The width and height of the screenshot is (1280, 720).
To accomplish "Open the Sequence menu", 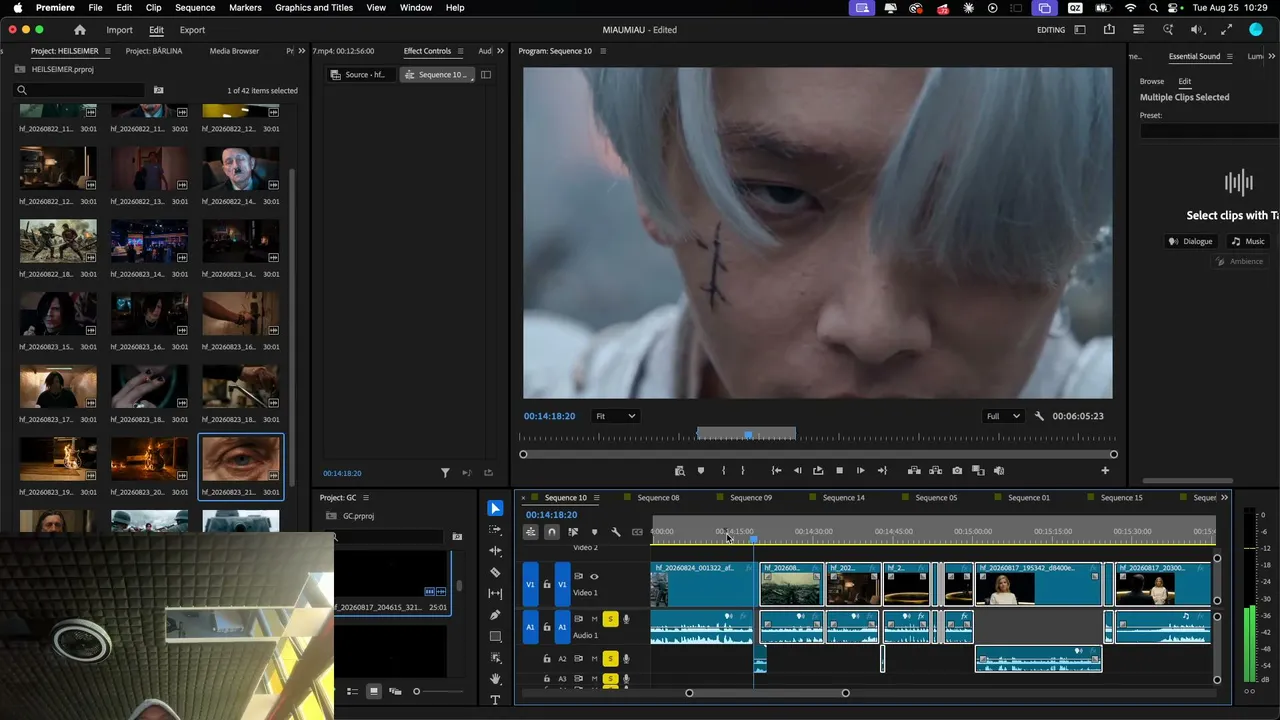I will click(x=195, y=8).
